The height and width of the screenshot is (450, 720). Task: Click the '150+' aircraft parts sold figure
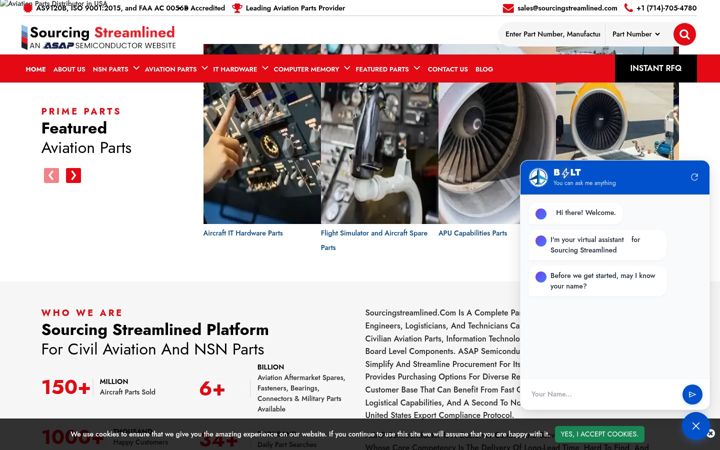click(x=66, y=387)
